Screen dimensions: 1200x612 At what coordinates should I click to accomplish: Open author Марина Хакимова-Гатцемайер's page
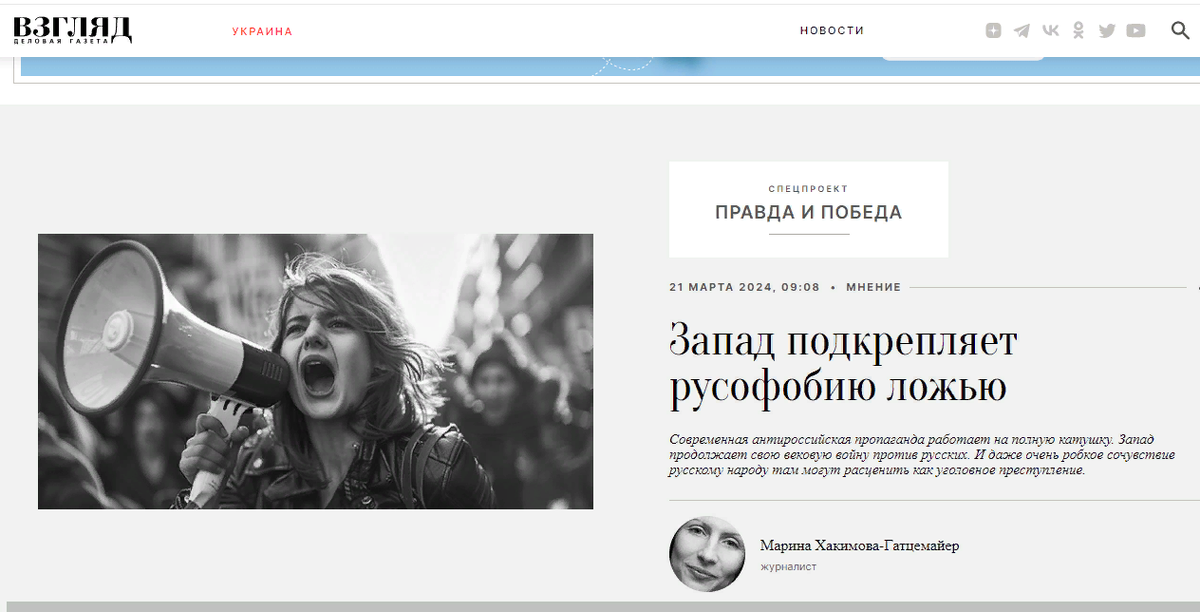point(859,545)
